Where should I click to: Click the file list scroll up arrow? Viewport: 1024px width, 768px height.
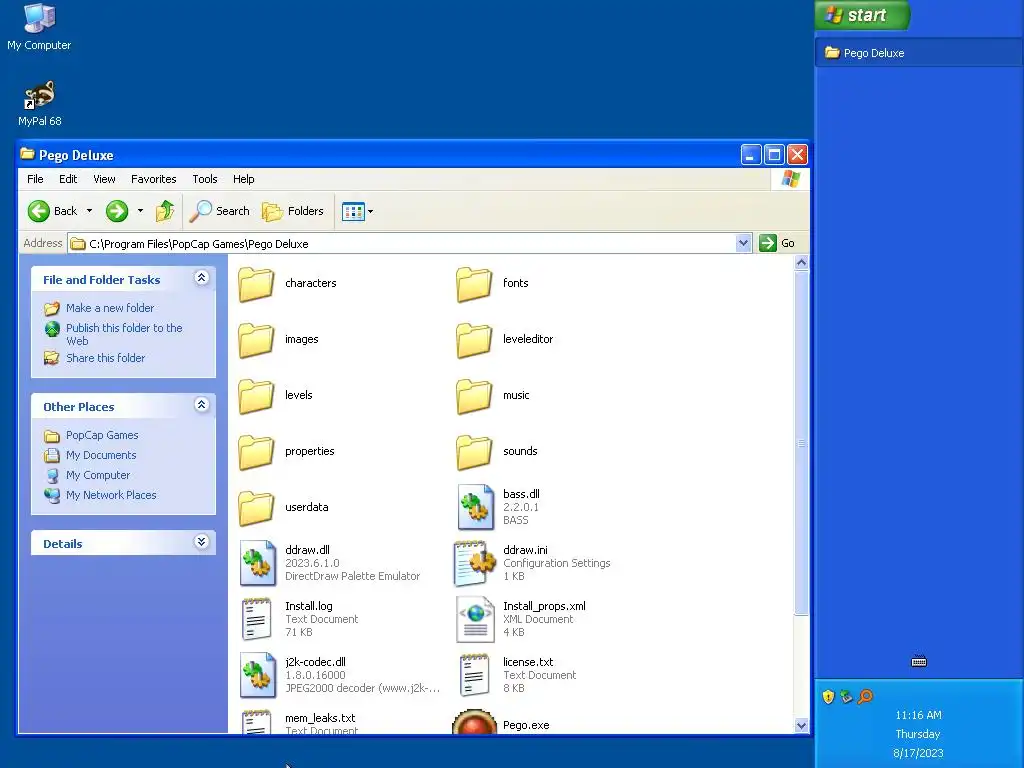(801, 263)
